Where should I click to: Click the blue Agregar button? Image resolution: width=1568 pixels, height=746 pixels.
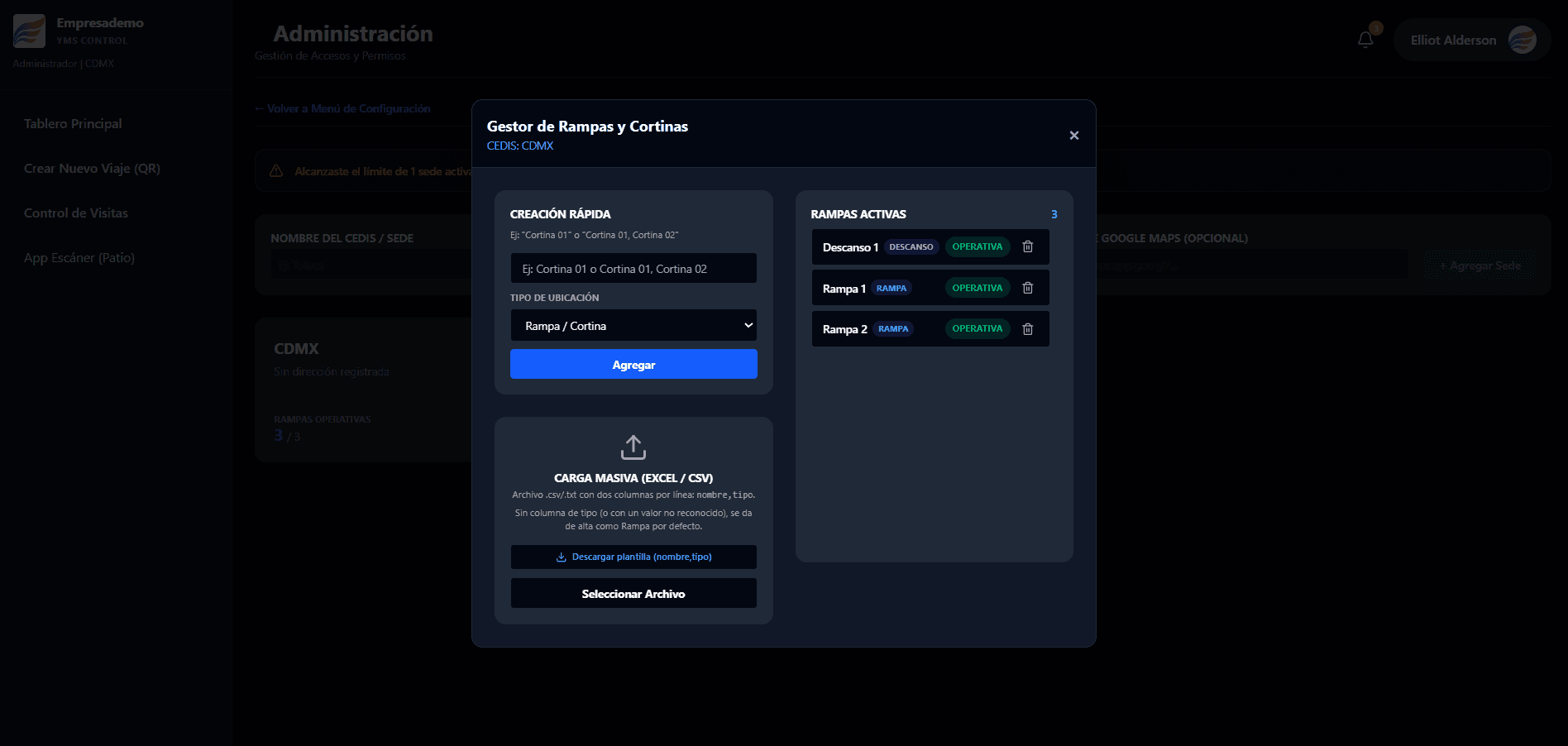click(x=633, y=365)
